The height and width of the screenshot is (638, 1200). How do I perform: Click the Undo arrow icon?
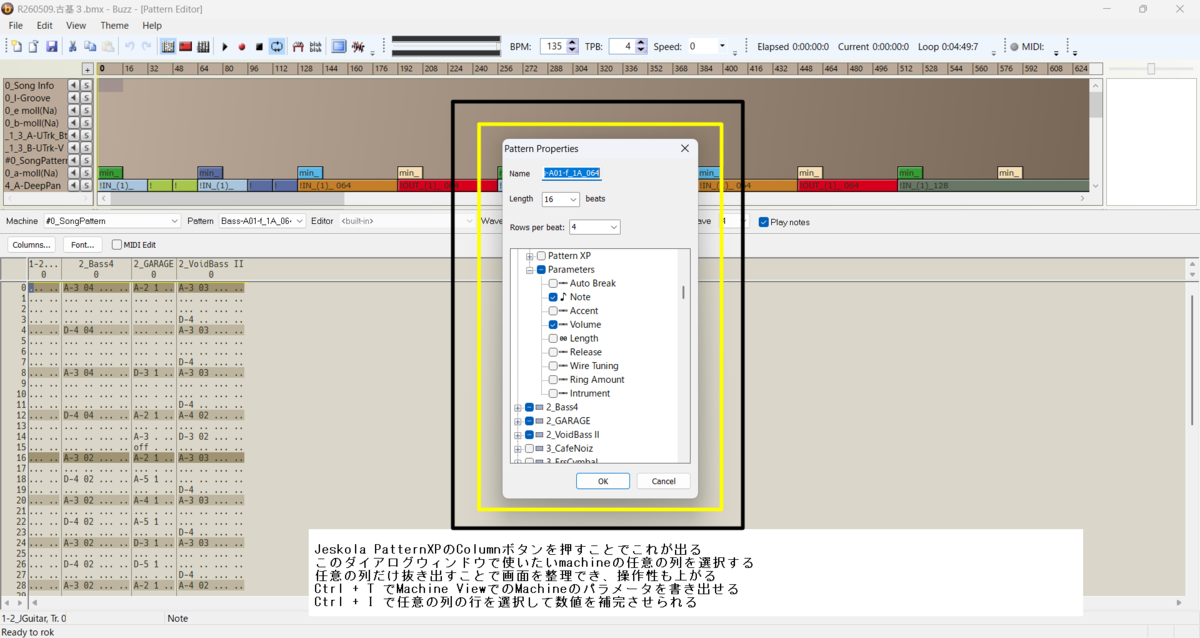coord(129,47)
